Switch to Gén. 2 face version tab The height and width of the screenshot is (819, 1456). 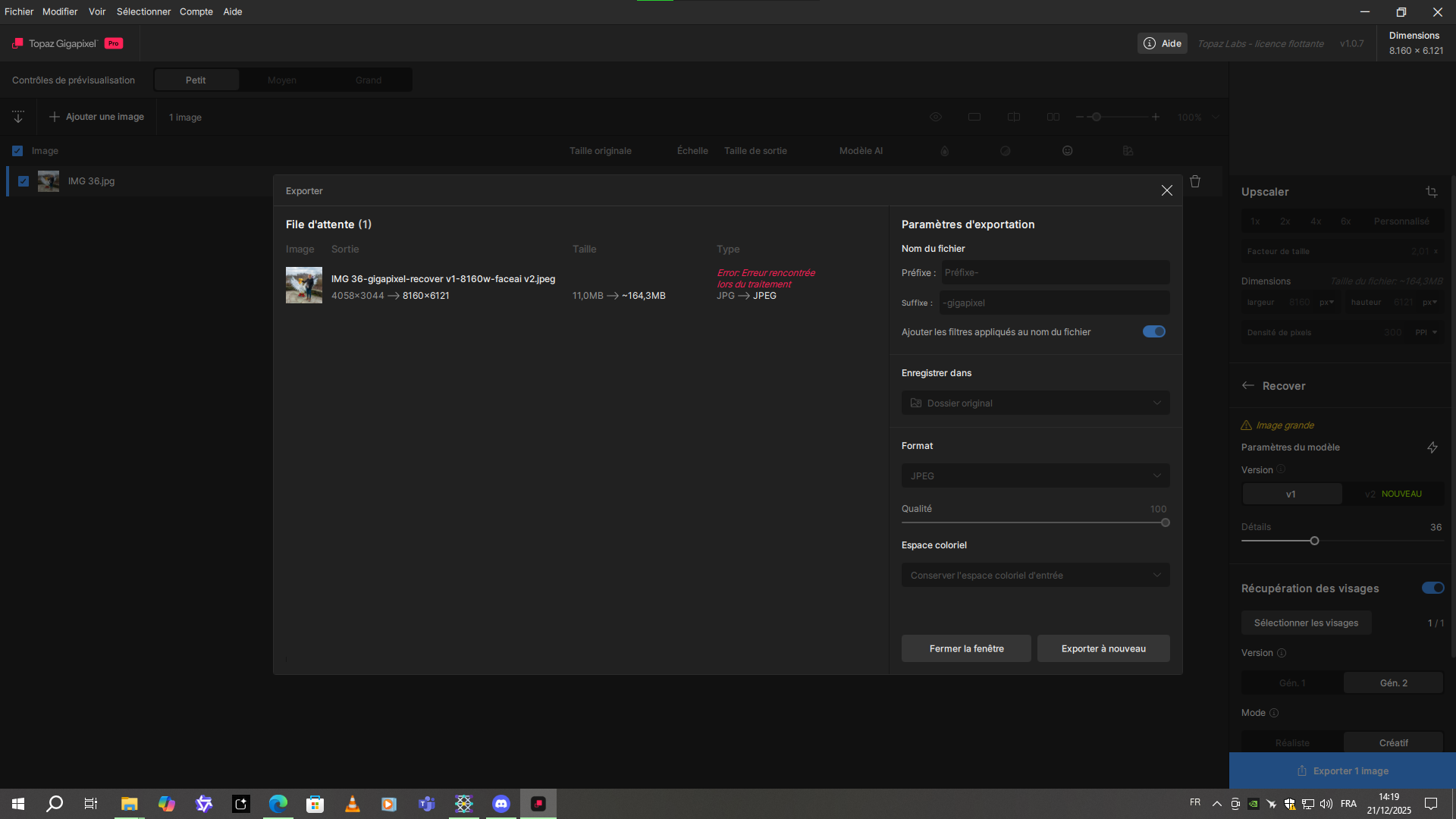pyautogui.click(x=1393, y=682)
